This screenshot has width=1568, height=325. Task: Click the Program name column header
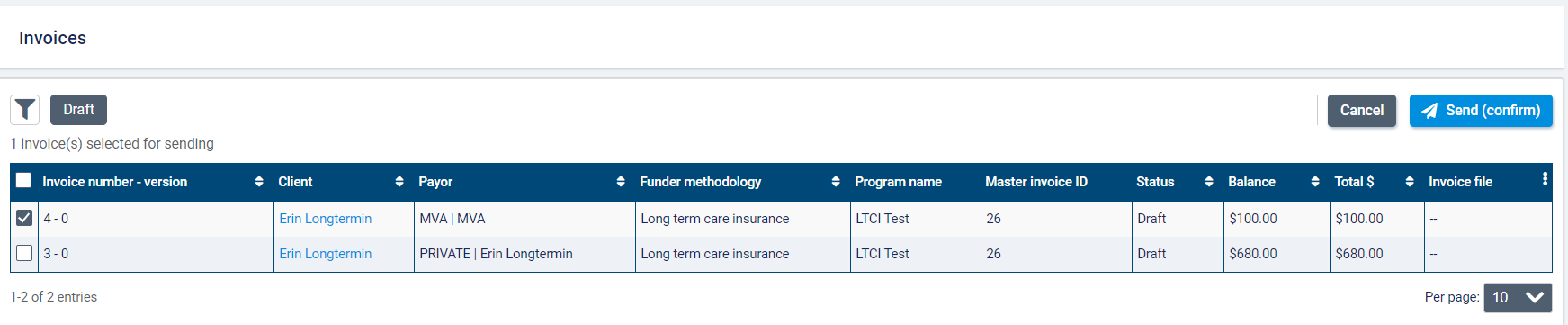898,182
